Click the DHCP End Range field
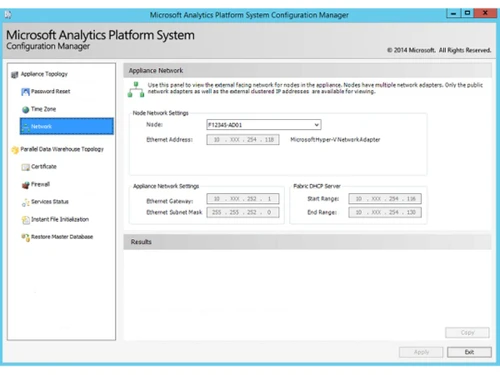Image resolution: width=500 pixels, height=375 pixels. coord(385,212)
